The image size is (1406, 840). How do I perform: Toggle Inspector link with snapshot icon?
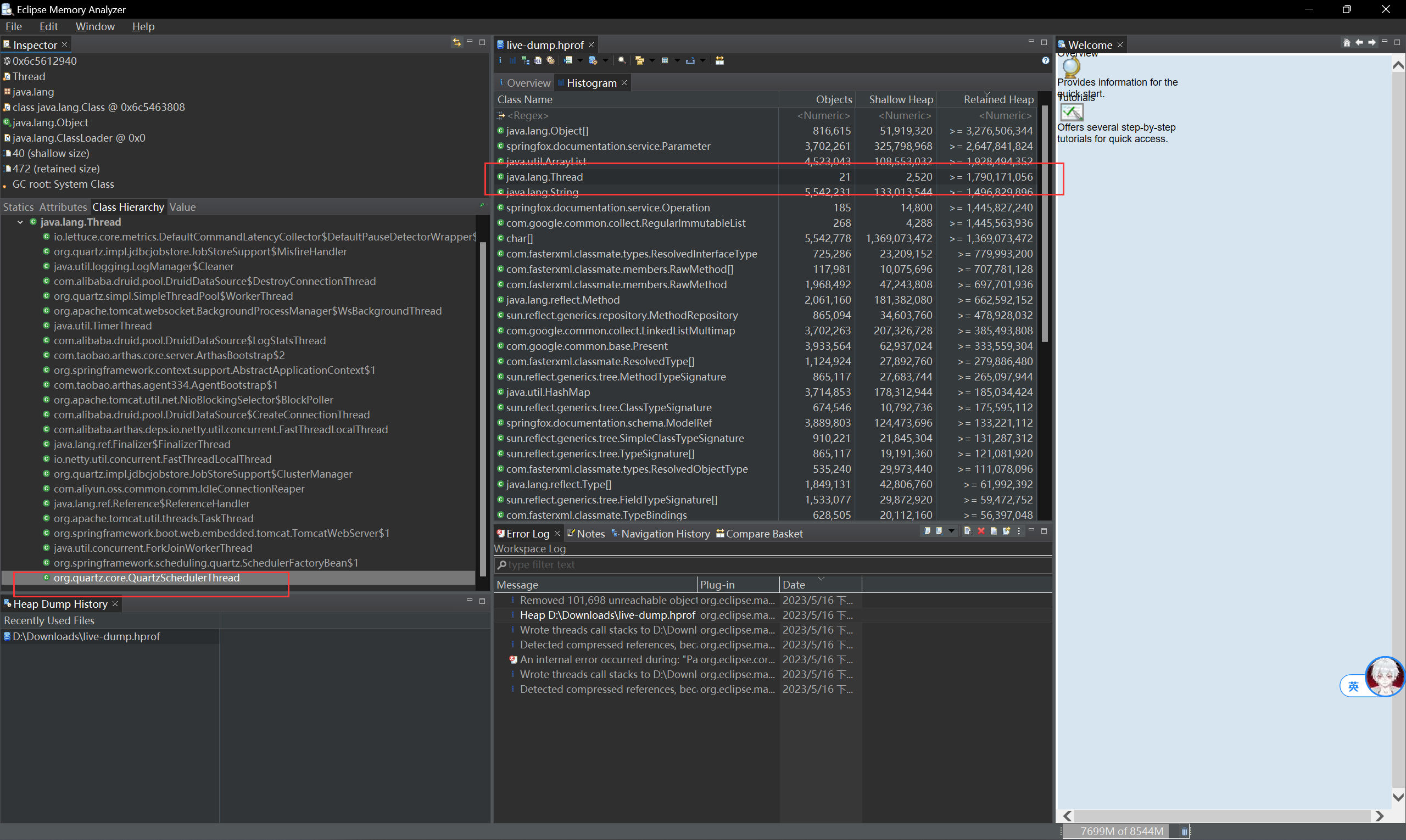[456, 42]
